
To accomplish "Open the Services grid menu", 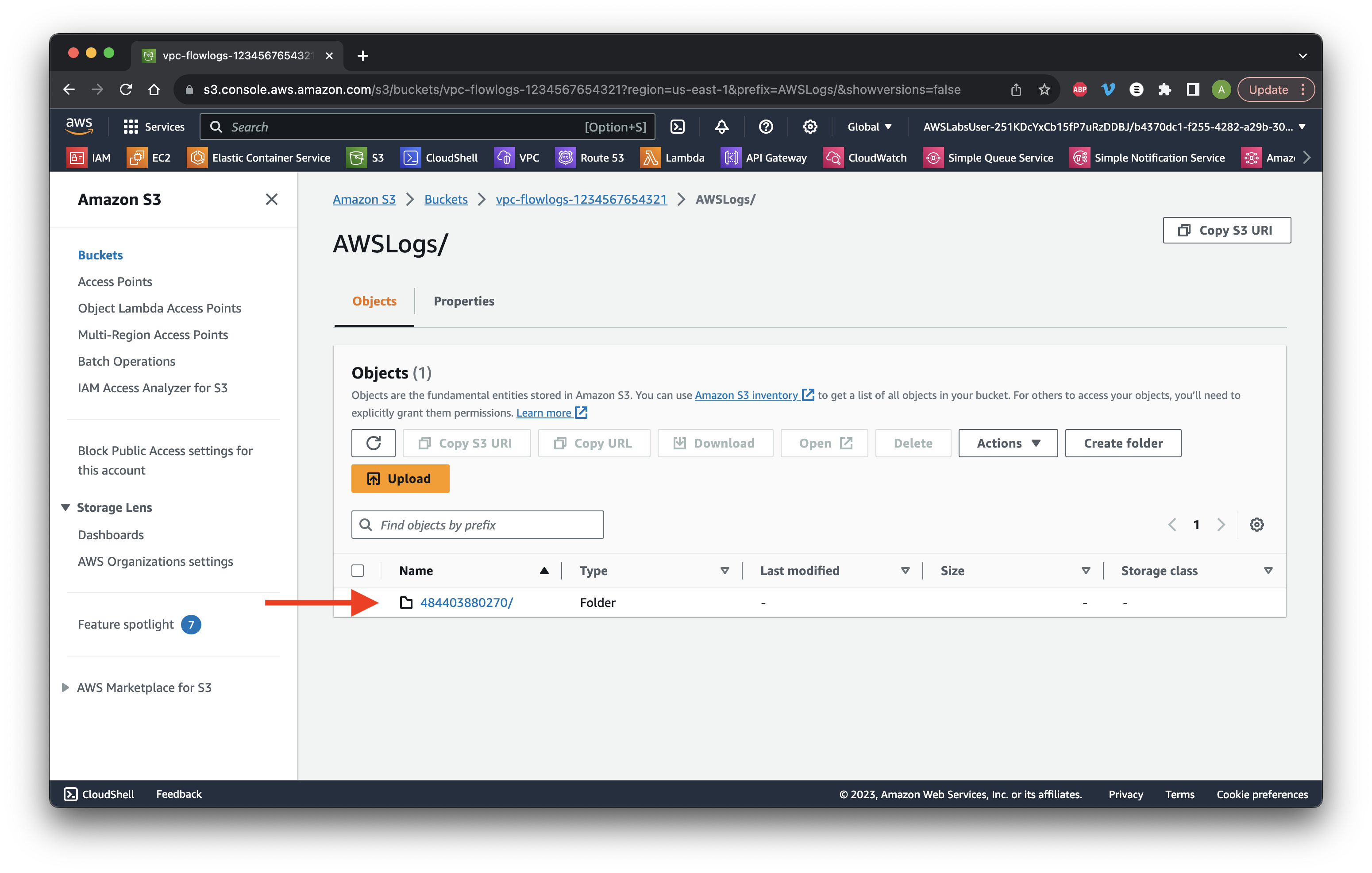I will click(154, 127).
